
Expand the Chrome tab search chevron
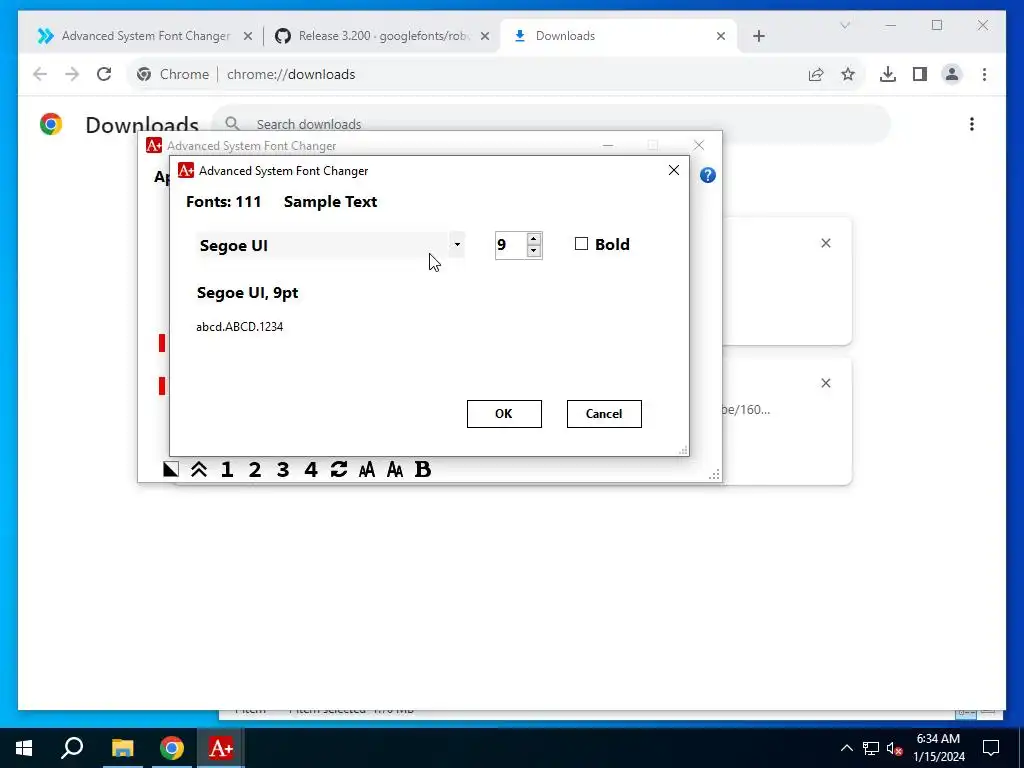(844, 25)
